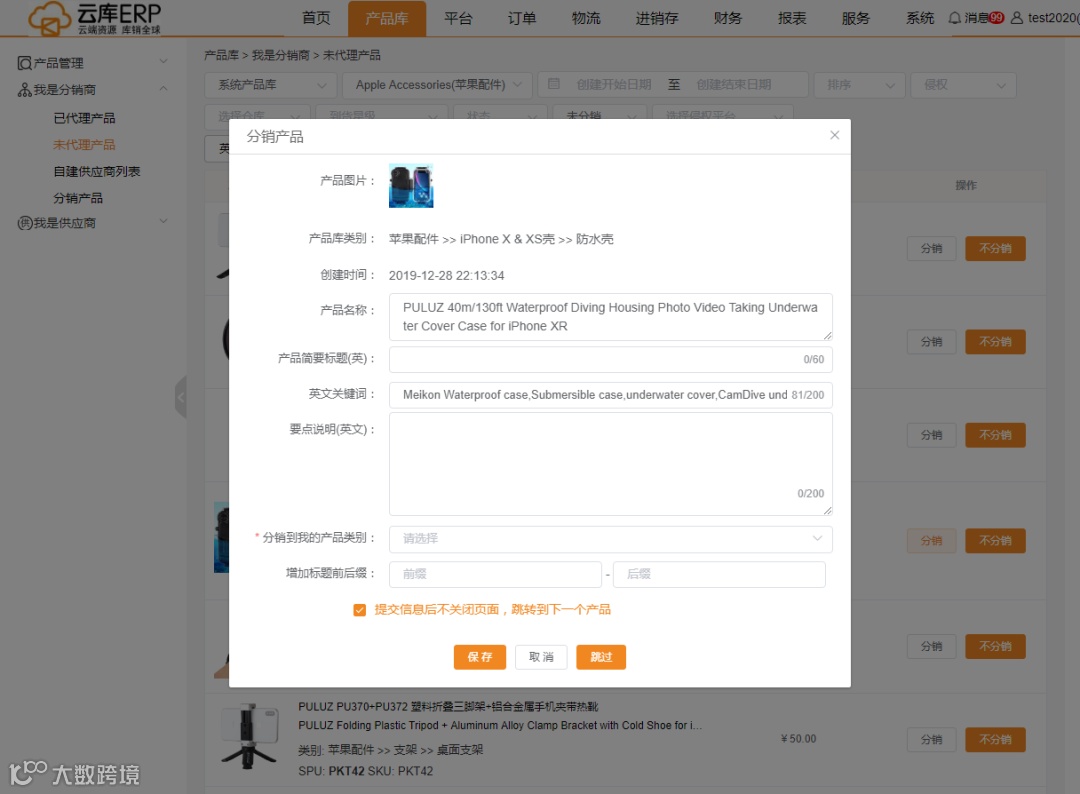Open the Apple Accessories(苹果配件) category dropdown

(437, 85)
